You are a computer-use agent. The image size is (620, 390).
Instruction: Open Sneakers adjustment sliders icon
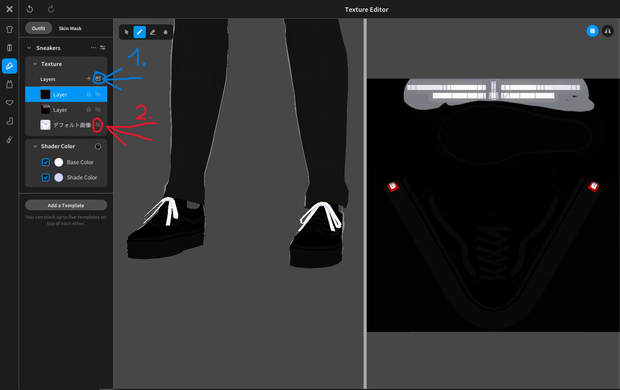coord(103,47)
